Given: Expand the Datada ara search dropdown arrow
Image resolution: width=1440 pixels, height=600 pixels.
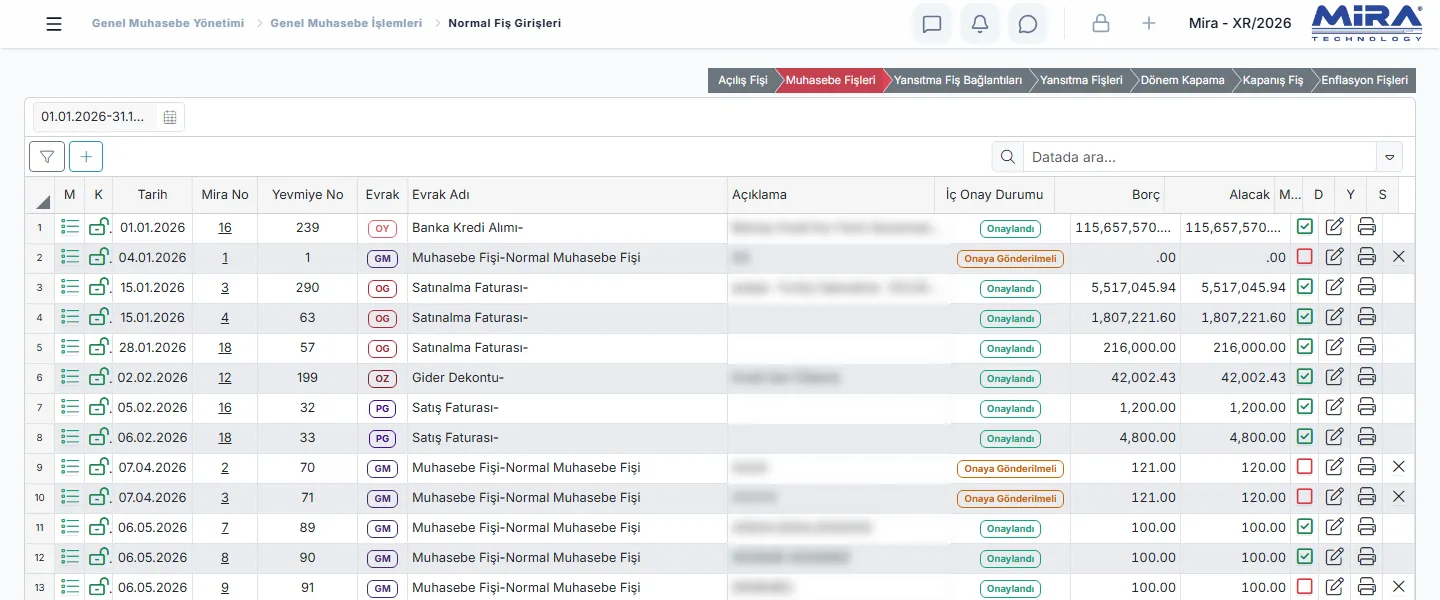Looking at the screenshot, I should [x=1389, y=157].
